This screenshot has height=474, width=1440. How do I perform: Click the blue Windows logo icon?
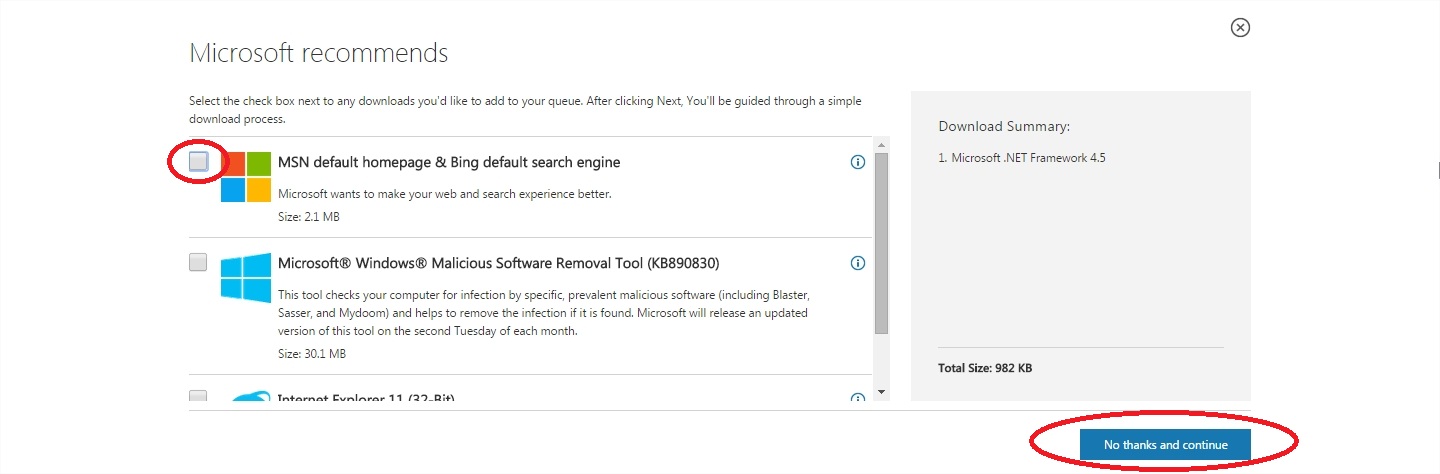click(x=246, y=278)
